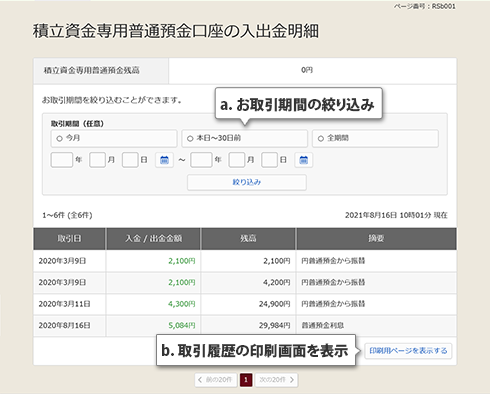This screenshot has width=490, height=394.
Task: Go to next 20 items (次の20件)
Action: point(276,380)
